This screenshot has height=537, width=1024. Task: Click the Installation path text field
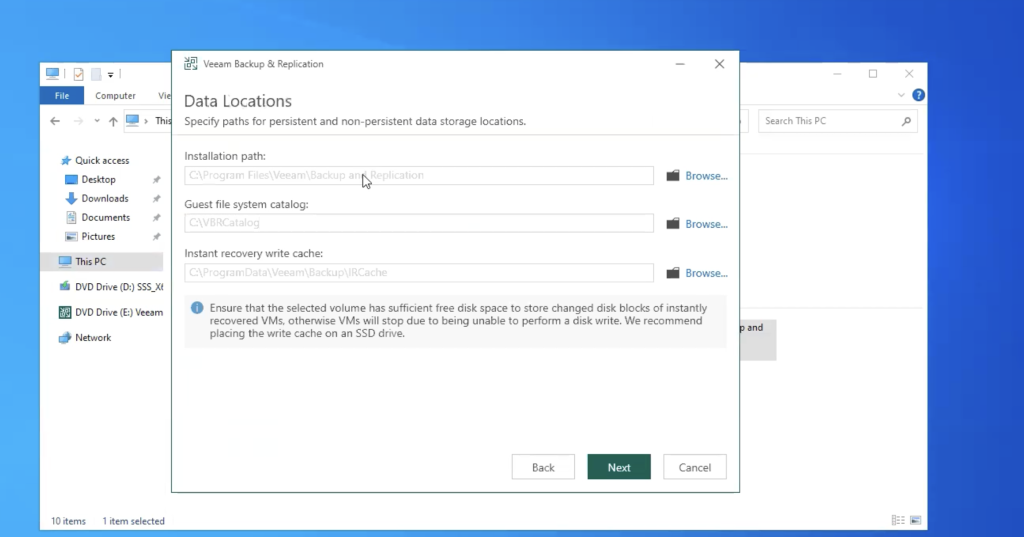419,175
